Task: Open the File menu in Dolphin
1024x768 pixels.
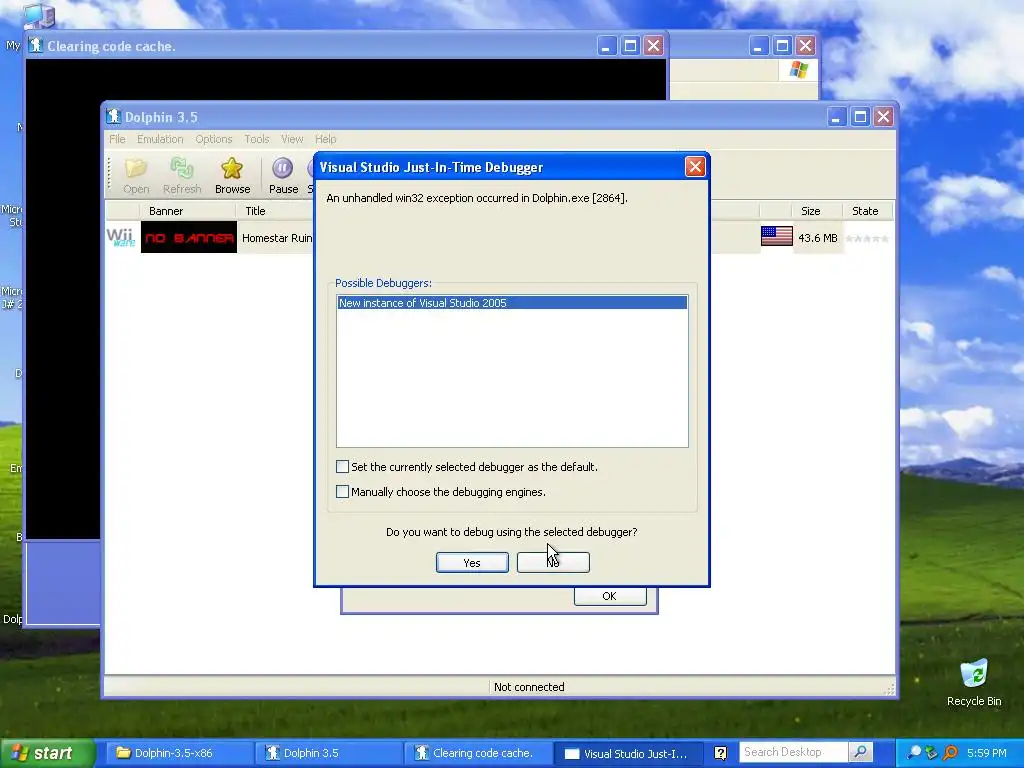Action: point(118,139)
